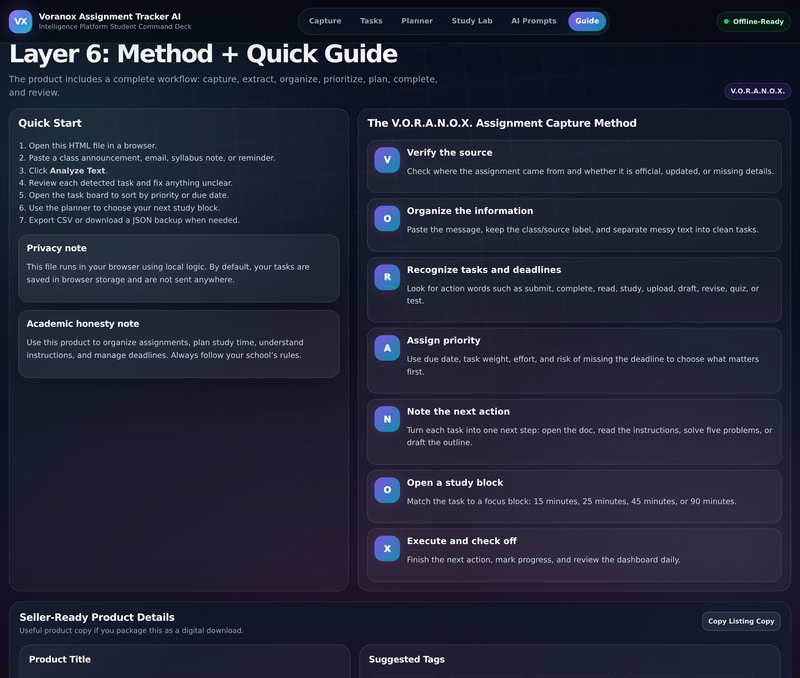Click step 'Review each detected task'

click(131, 183)
